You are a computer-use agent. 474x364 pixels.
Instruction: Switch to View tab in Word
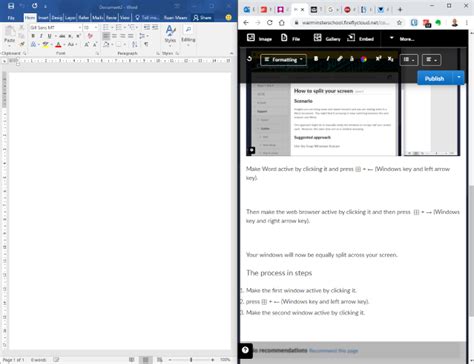coord(125,18)
